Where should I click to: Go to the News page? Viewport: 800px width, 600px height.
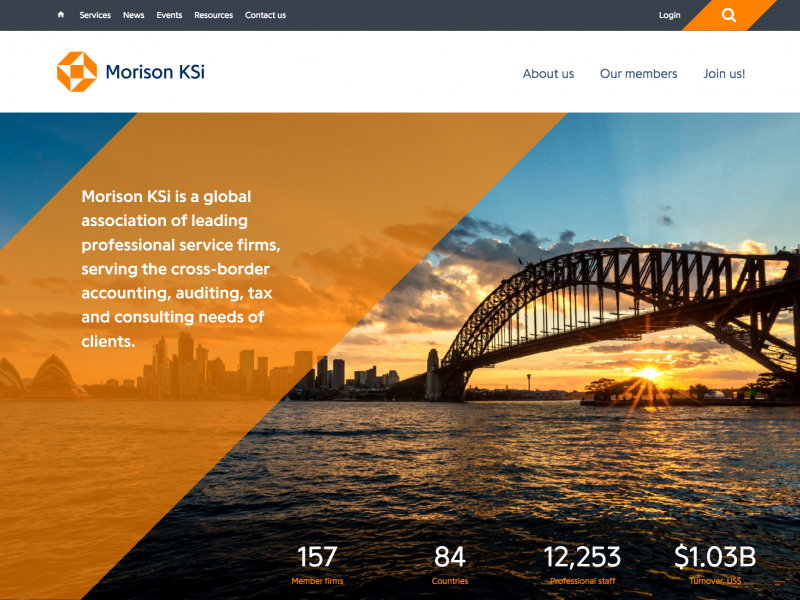pos(134,15)
